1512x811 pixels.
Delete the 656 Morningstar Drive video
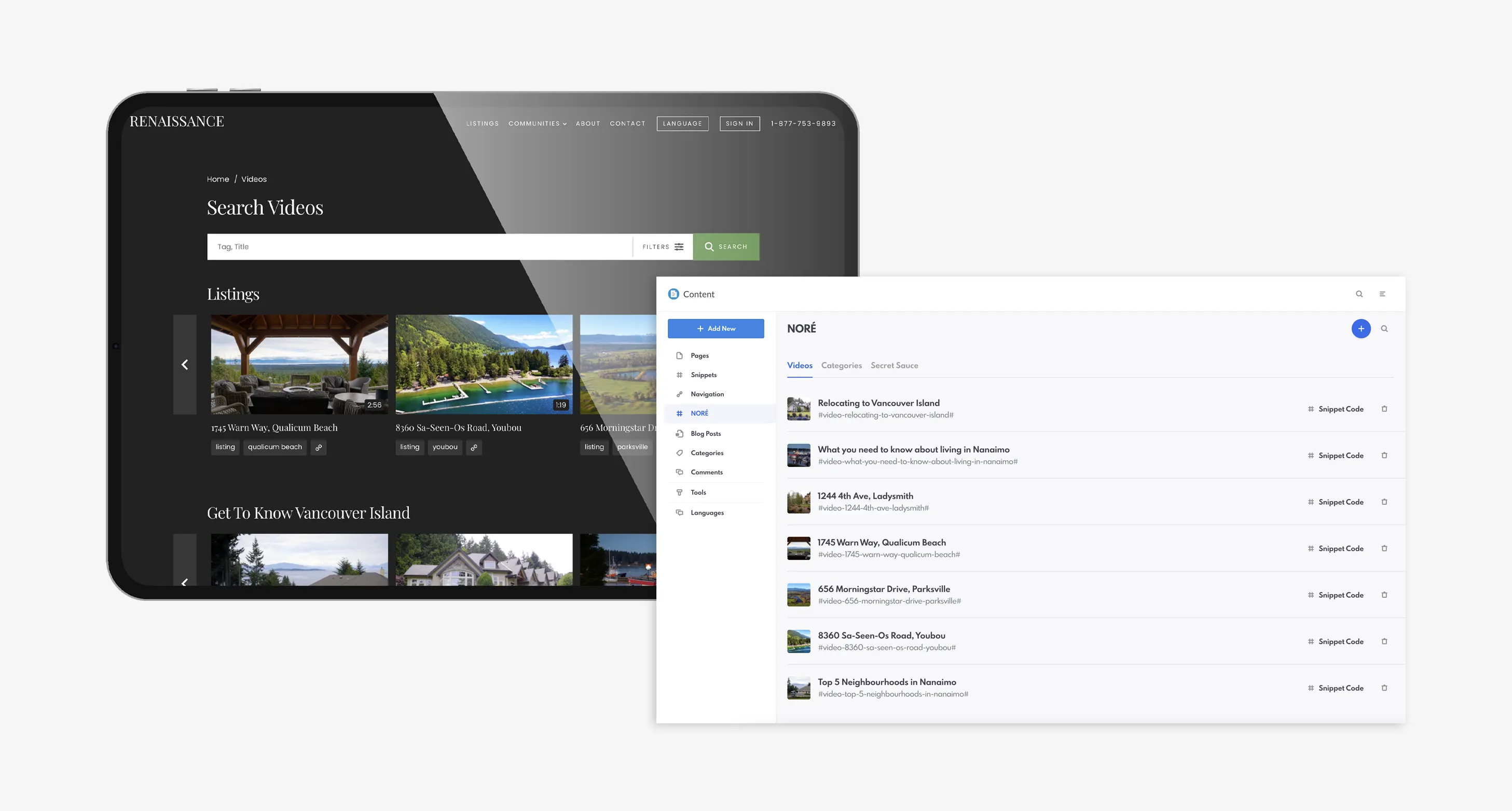pos(1384,595)
